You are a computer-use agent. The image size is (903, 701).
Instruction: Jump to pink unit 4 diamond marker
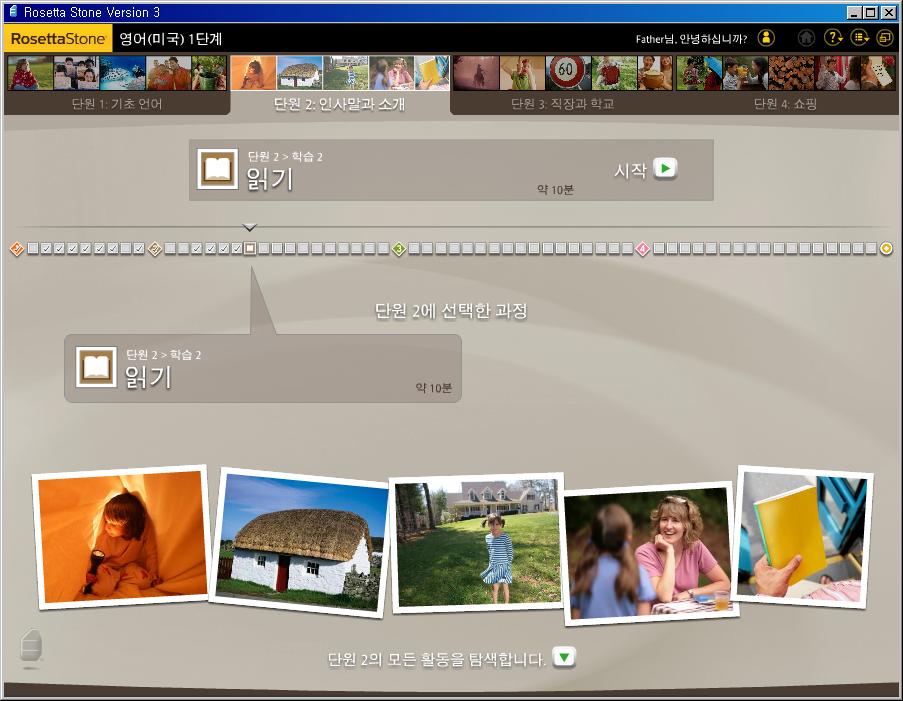643,249
